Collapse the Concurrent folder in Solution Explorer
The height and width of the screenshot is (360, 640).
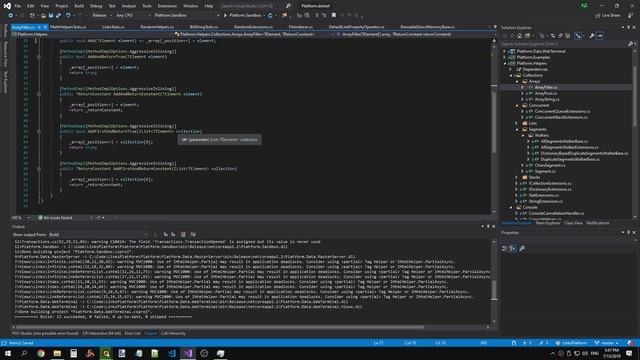[x=517, y=105]
